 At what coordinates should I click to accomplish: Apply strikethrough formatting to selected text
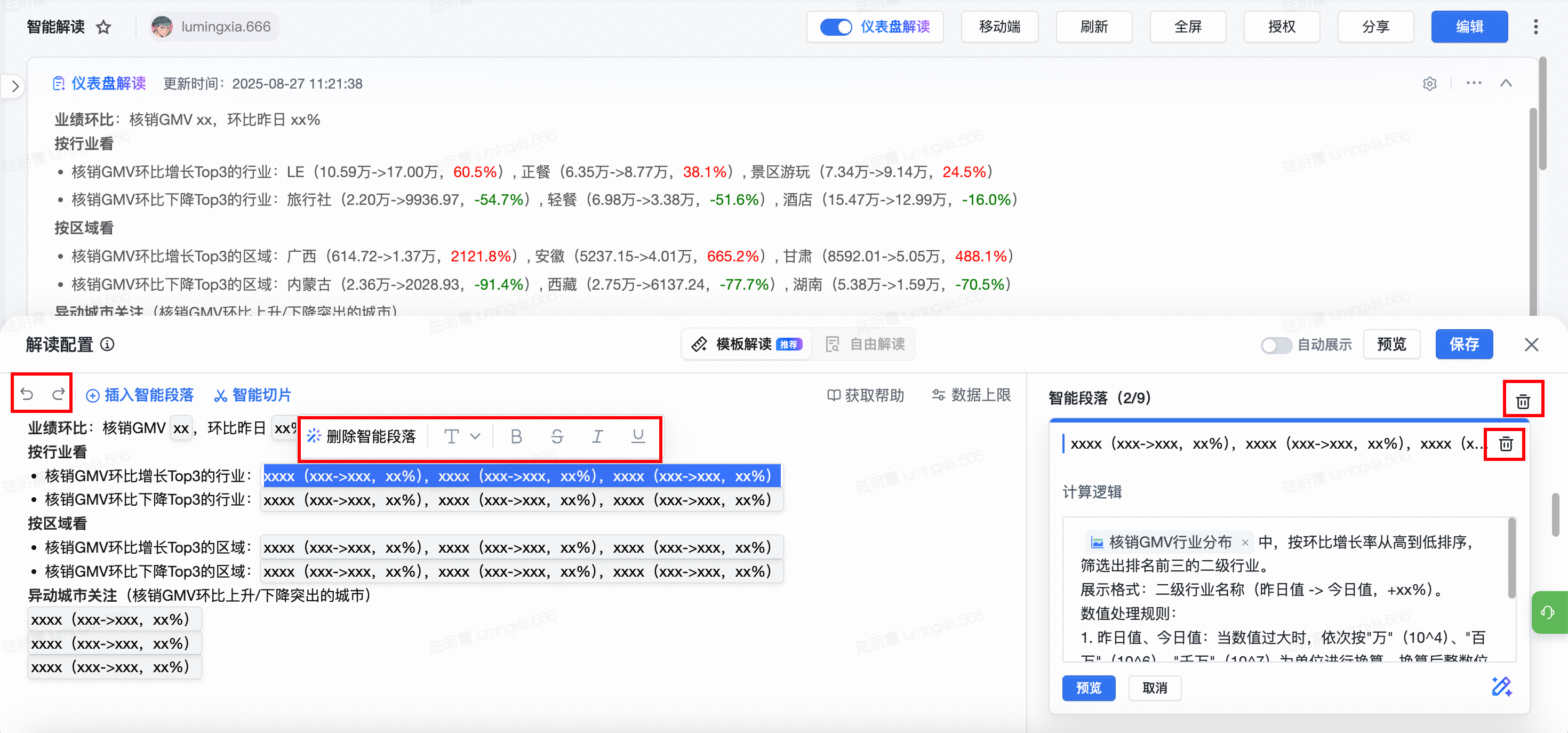tap(556, 436)
